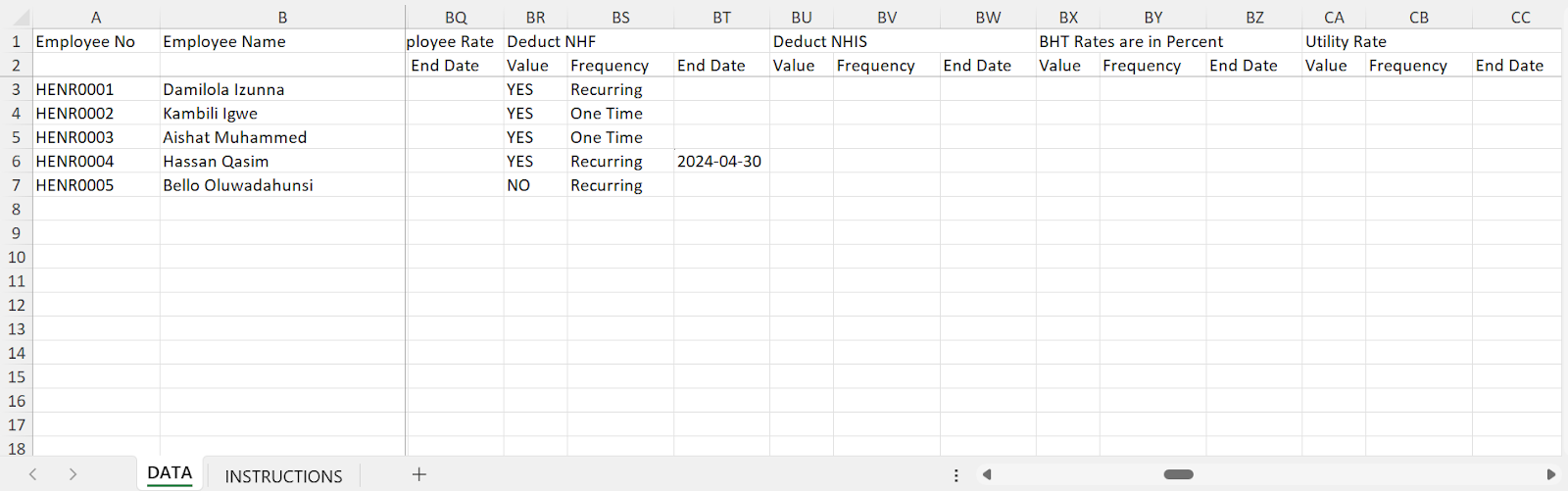1568x491 pixels.
Task: Select row 1 header
Action: 17,41
